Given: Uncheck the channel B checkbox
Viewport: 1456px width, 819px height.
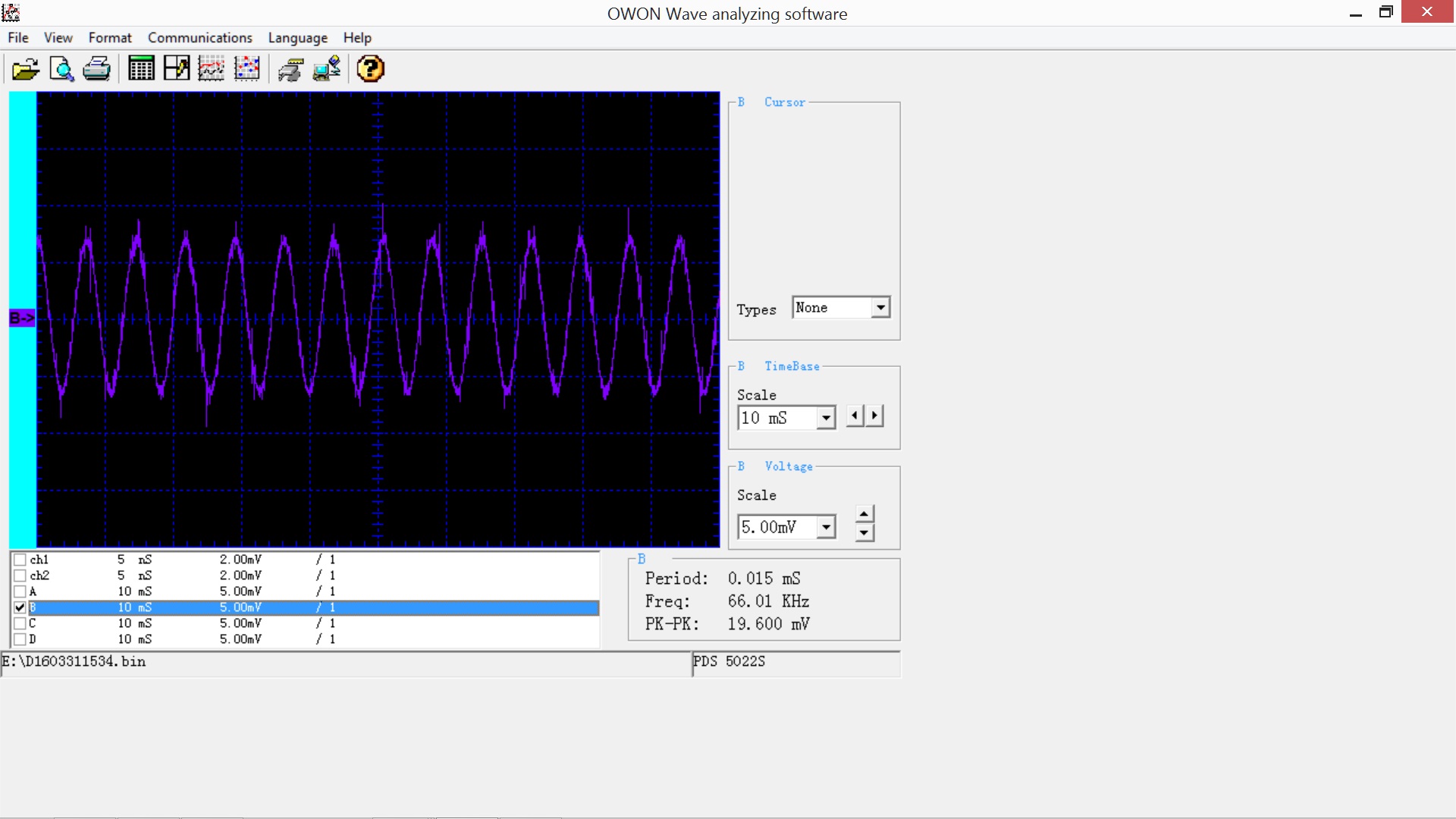Looking at the screenshot, I should [x=20, y=607].
